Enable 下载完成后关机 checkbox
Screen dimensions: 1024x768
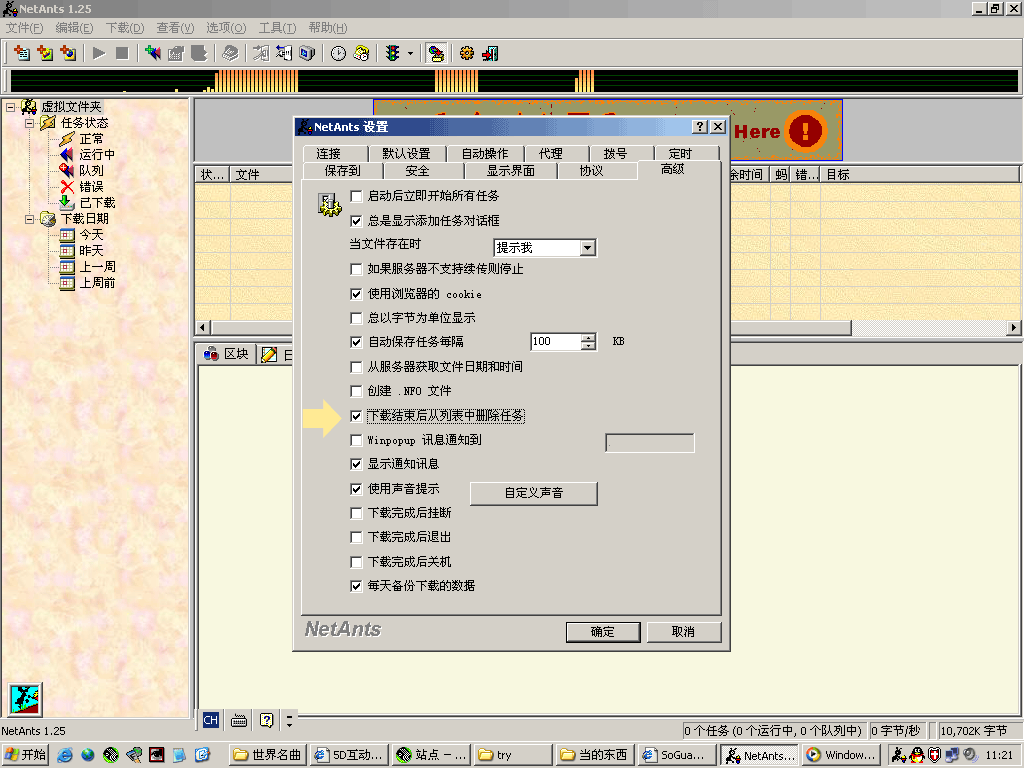356,562
